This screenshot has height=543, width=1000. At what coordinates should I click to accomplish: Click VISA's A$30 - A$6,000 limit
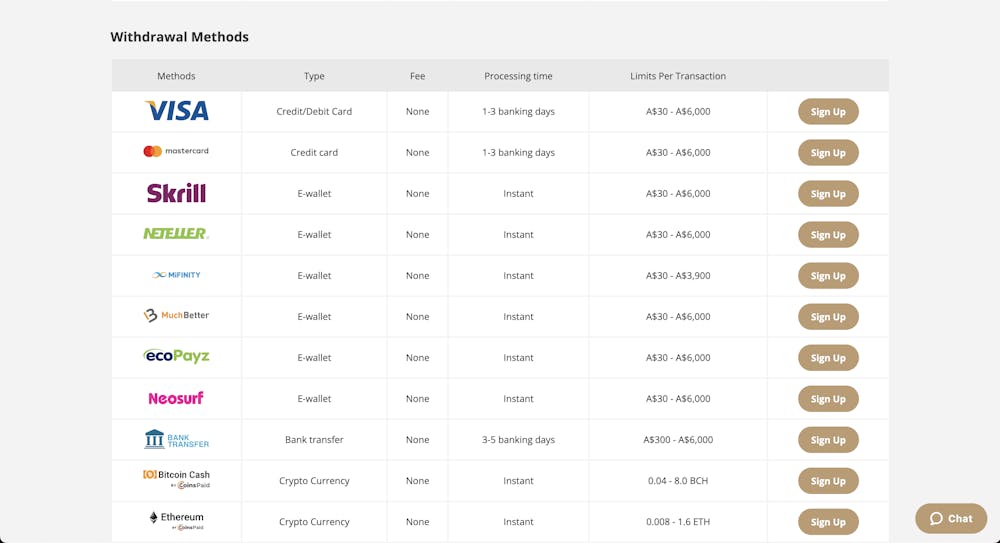678,111
